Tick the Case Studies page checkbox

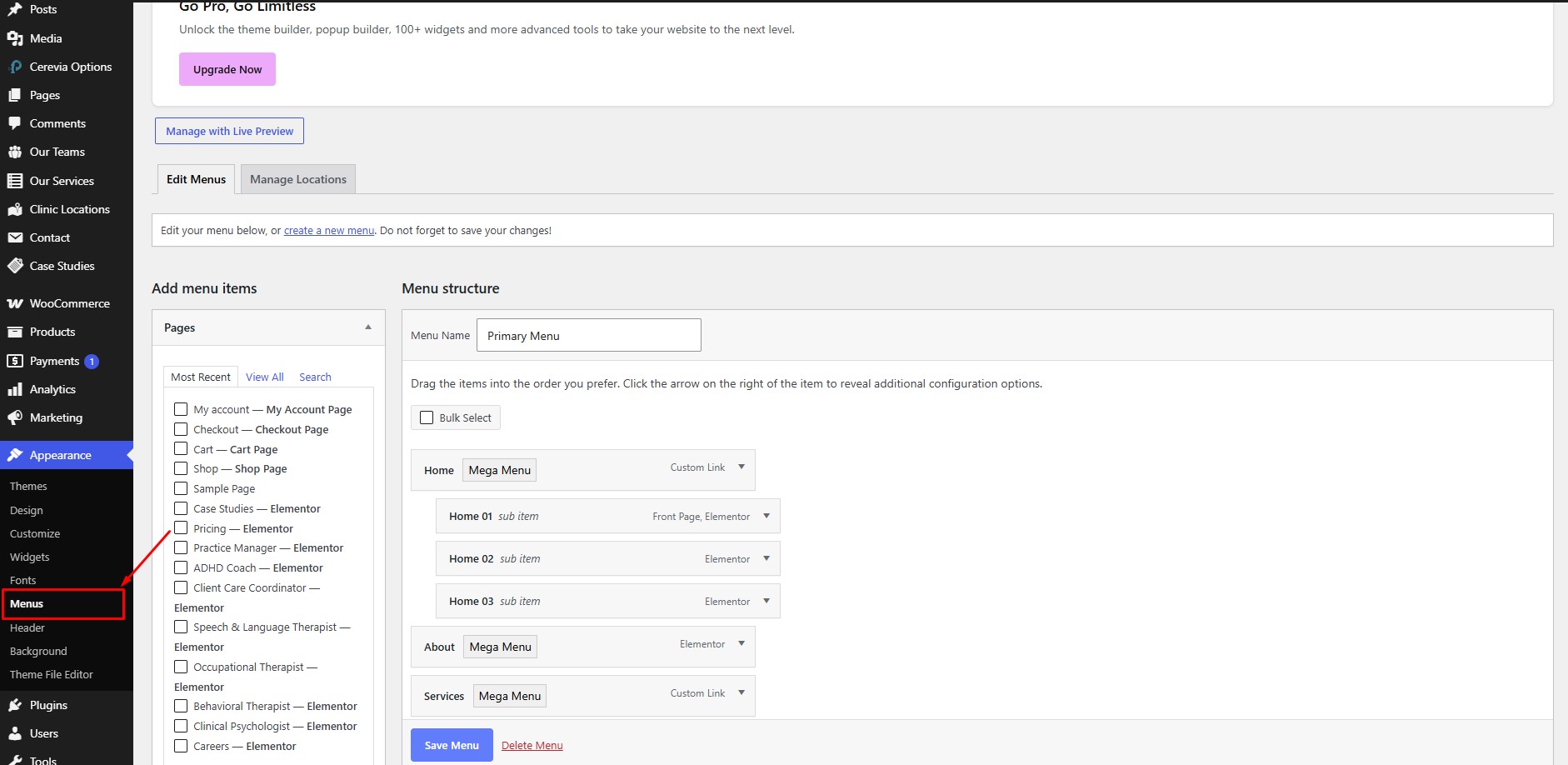tap(181, 508)
